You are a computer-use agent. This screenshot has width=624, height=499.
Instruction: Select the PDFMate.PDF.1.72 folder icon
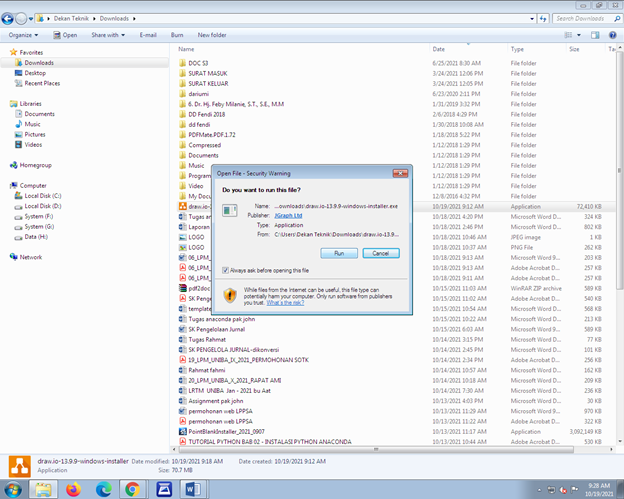183,134
